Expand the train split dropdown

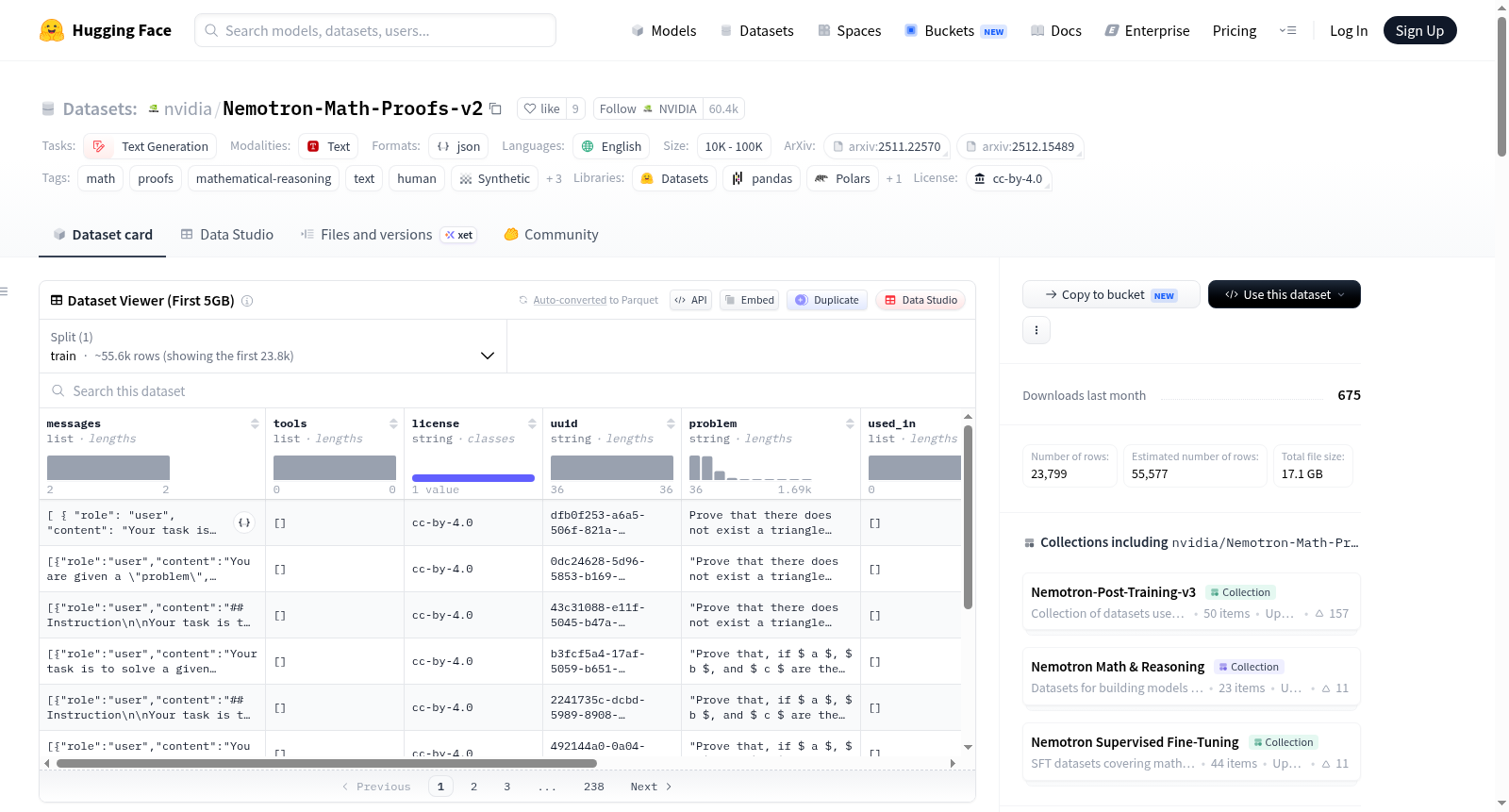[273, 346]
